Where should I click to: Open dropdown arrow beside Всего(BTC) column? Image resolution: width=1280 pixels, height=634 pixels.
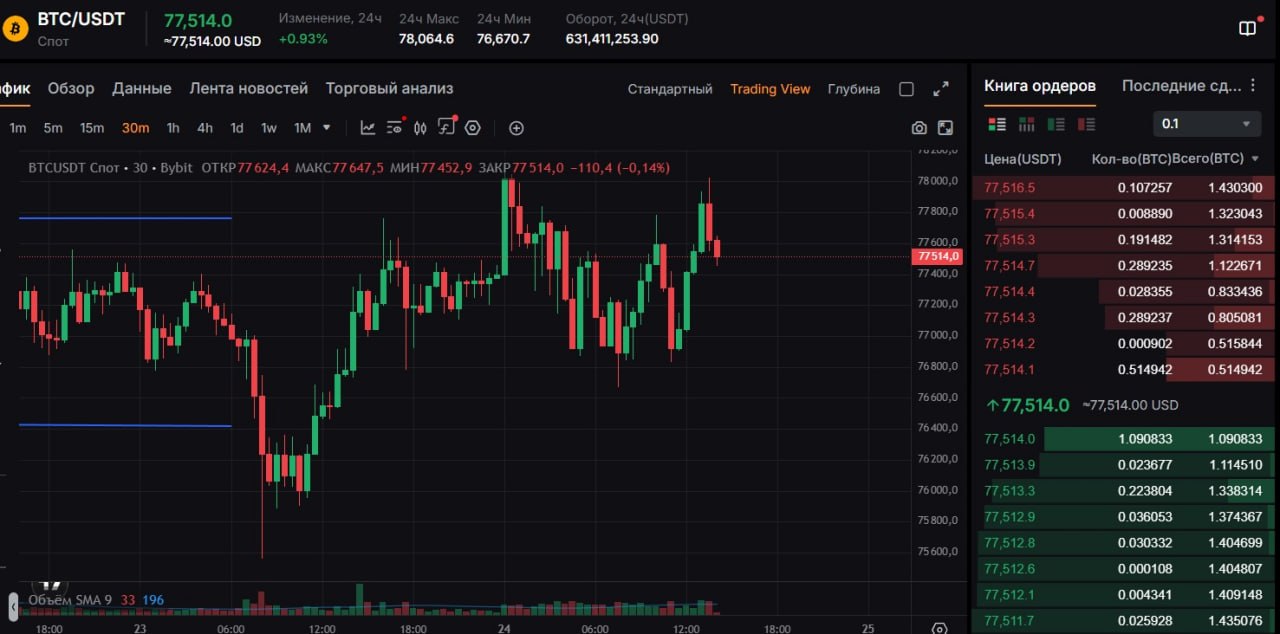(x=1255, y=159)
